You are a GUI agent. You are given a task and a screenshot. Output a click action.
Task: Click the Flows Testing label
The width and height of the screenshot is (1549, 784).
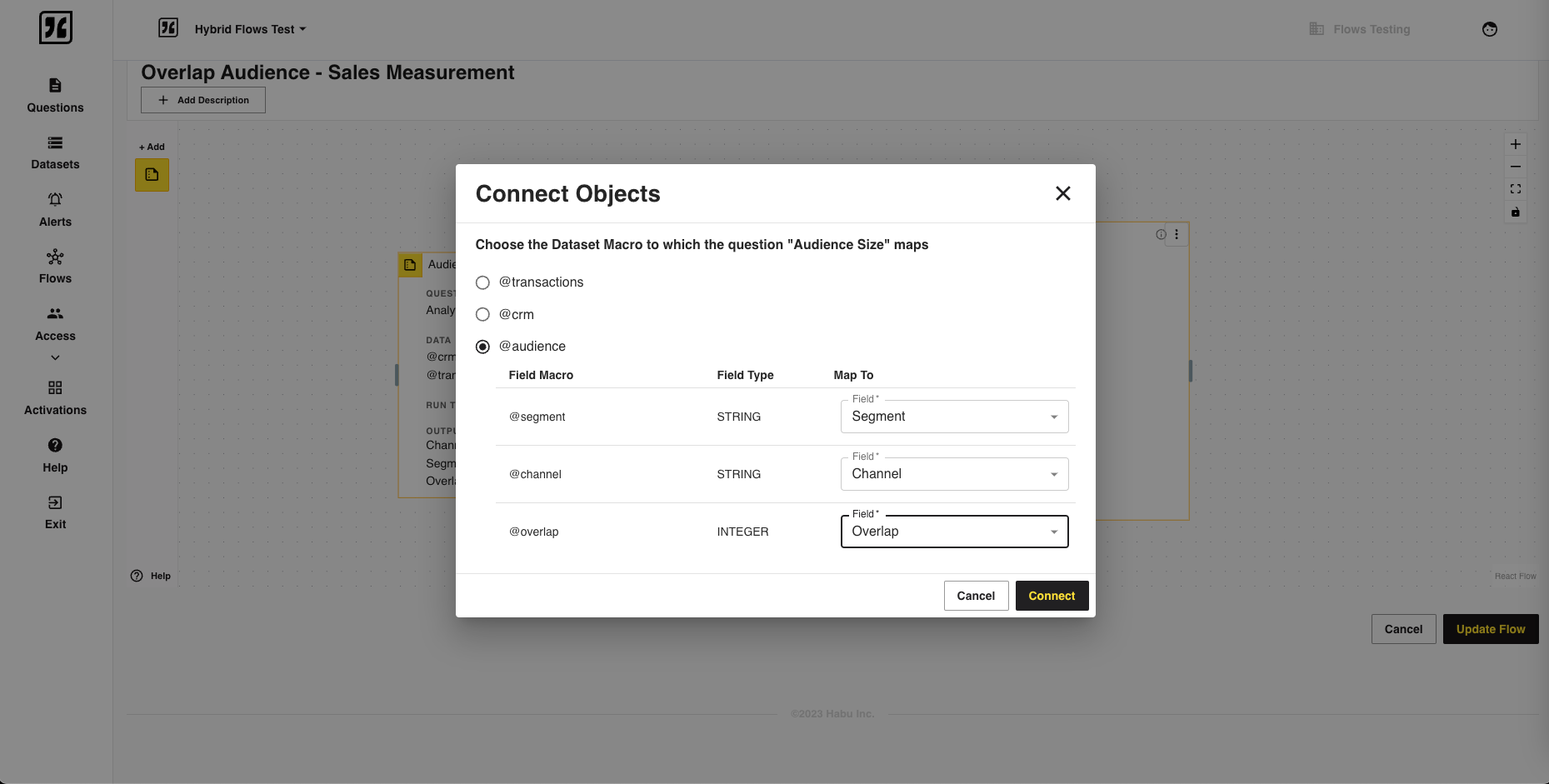[1372, 29]
